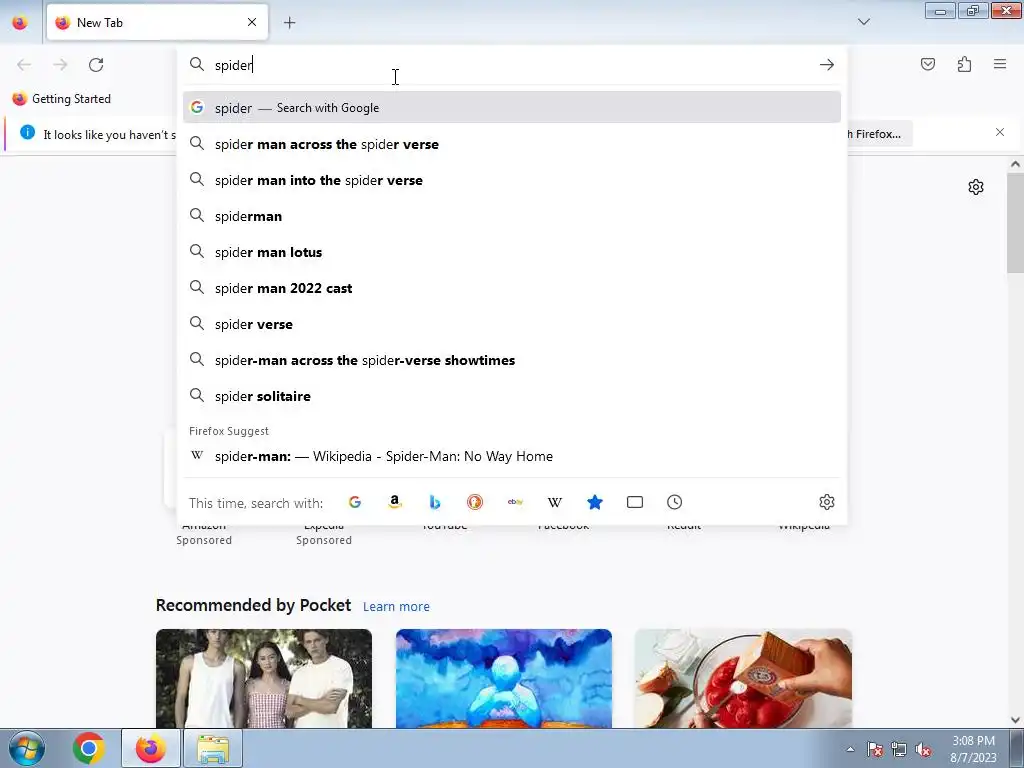
Task: Search this time with DuckDuckGo icon
Action: point(475,502)
